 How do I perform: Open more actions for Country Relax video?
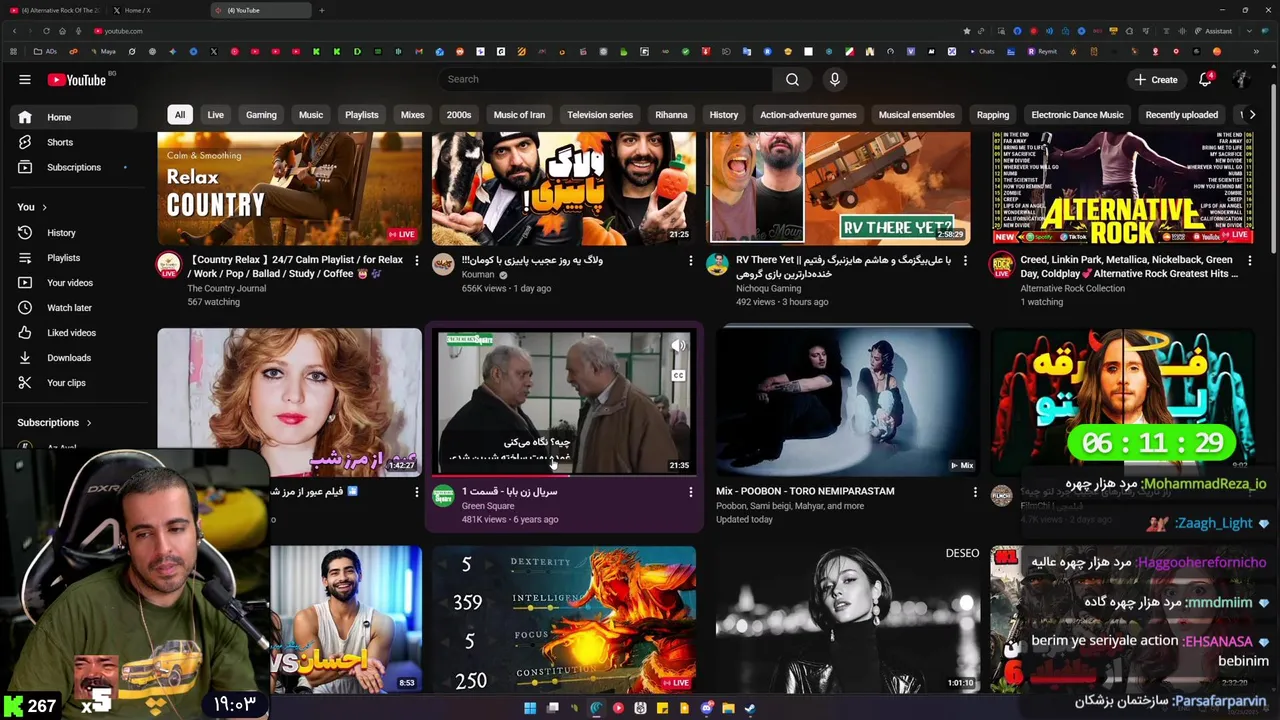pos(416,261)
